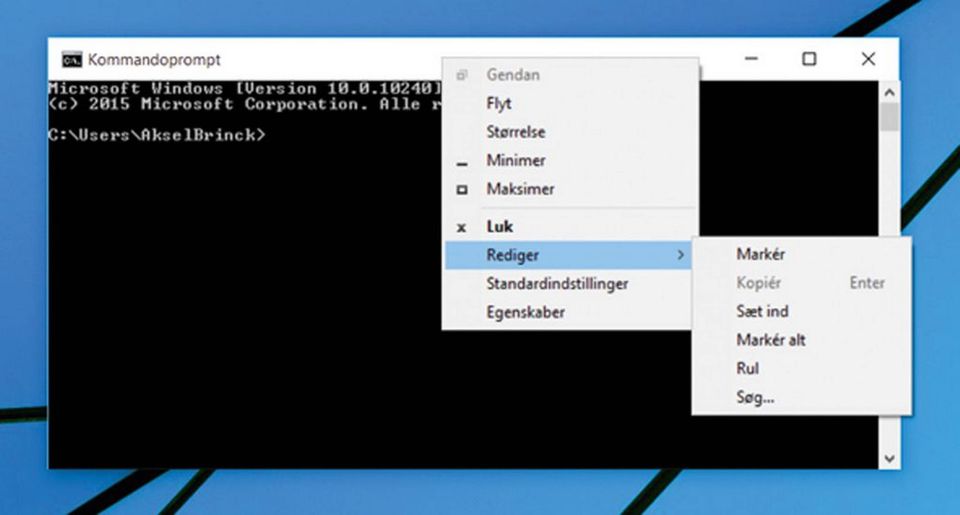Select Maksimer in the context menu
The width and height of the screenshot is (960, 515).
coord(519,189)
